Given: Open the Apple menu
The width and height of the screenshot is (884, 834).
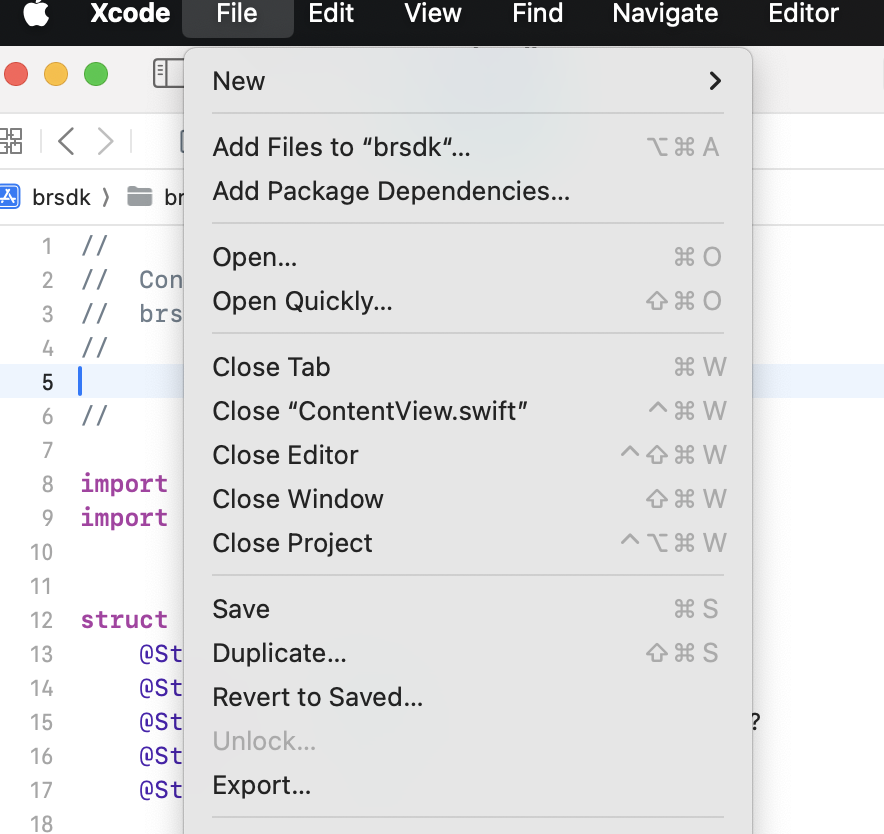Looking at the screenshot, I should tap(36, 12).
